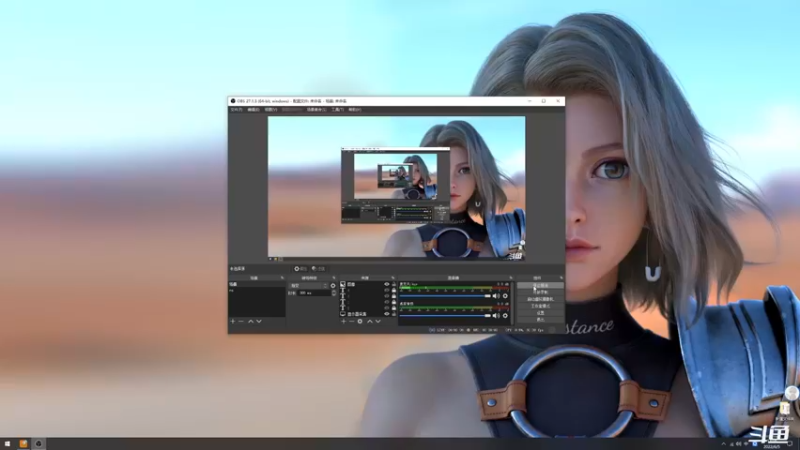Move the scene down with the arrow icon

pyautogui.click(x=259, y=321)
